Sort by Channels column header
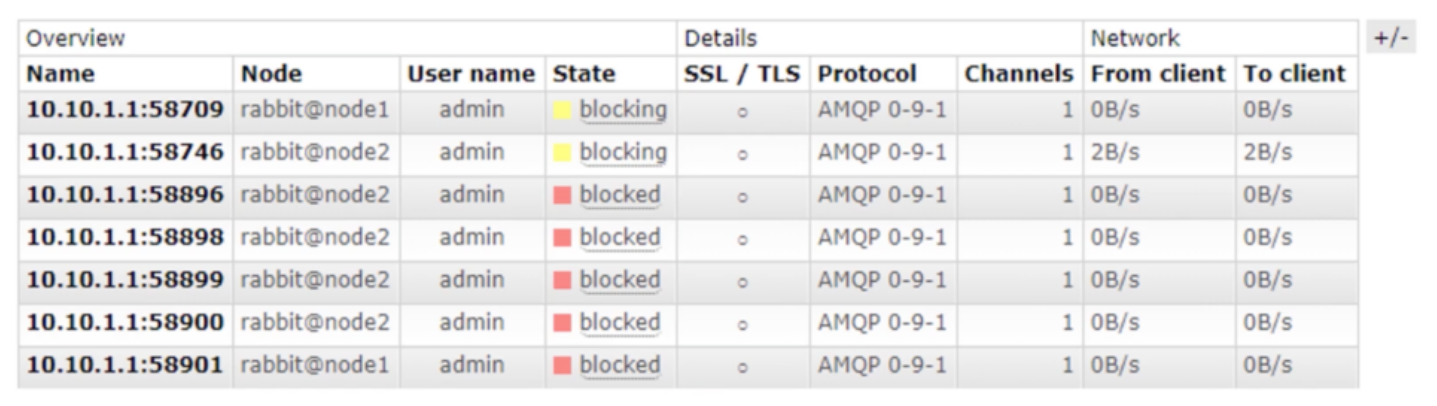 click(1018, 74)
